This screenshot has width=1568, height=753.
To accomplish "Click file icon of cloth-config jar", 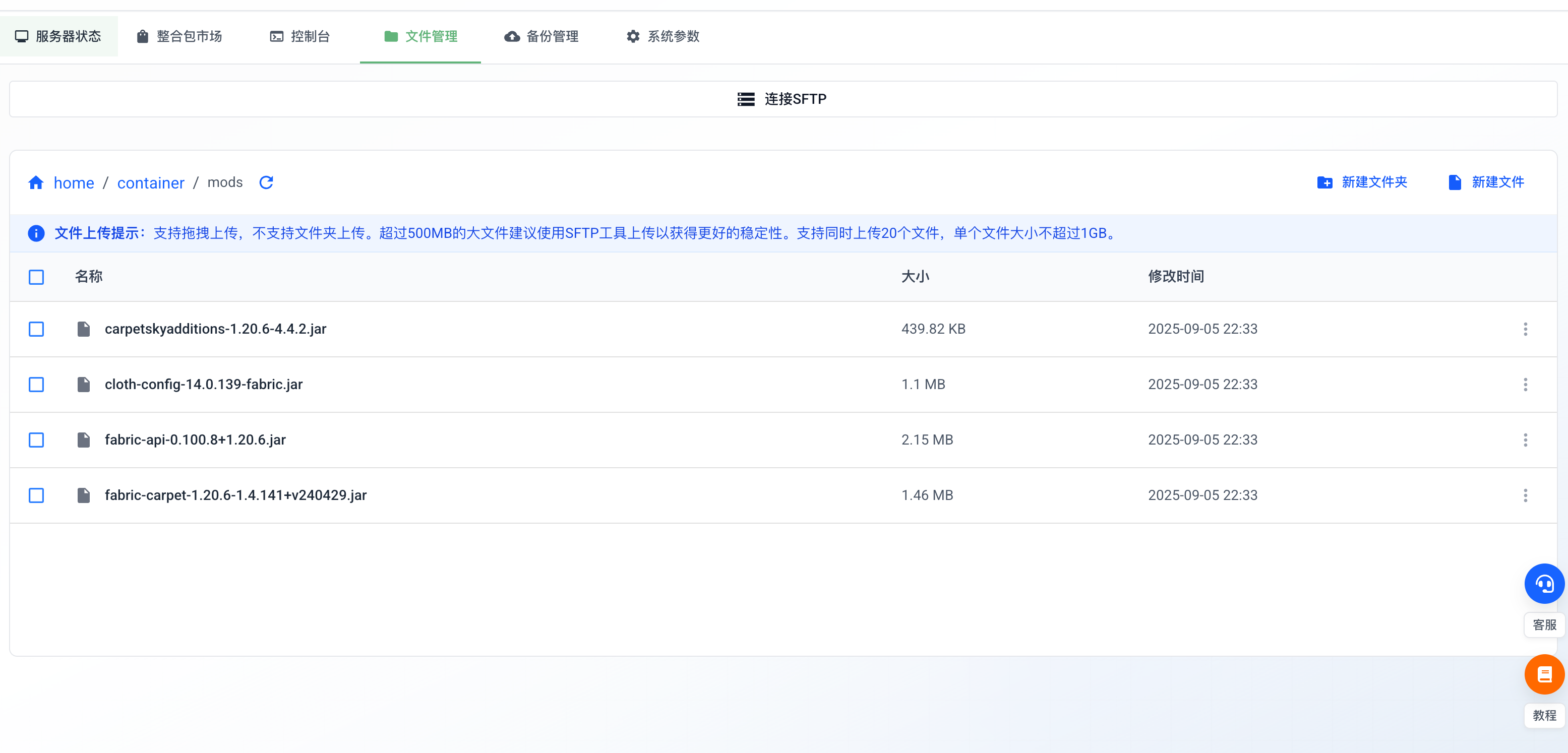I will pyautogui.click(x=83, y=385).
